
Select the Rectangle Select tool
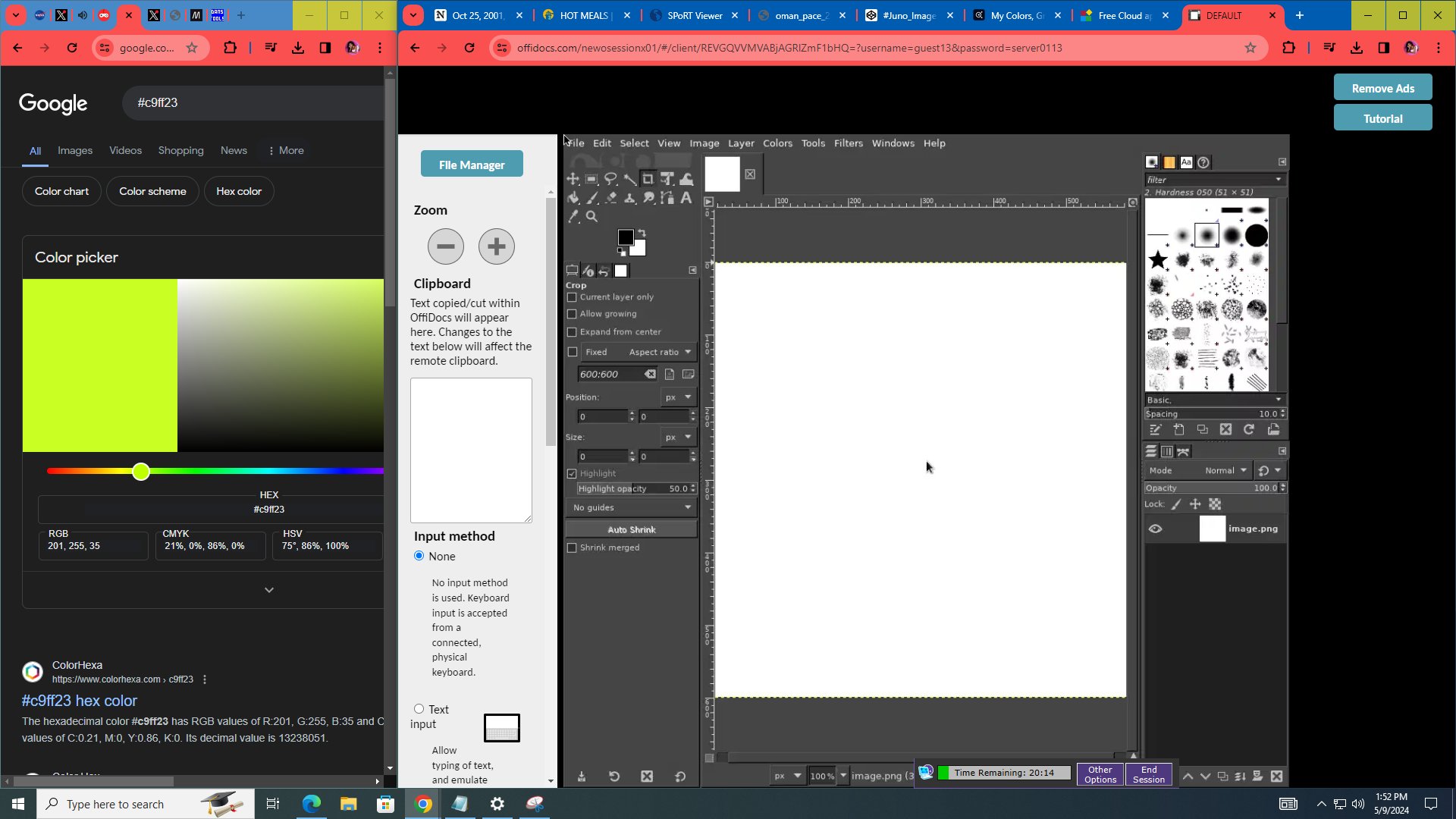[591, 179]
